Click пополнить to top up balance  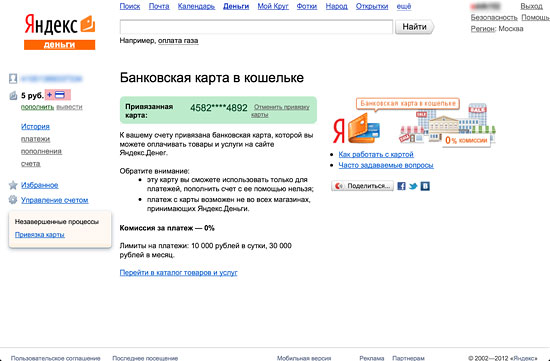tap(38, 107)
